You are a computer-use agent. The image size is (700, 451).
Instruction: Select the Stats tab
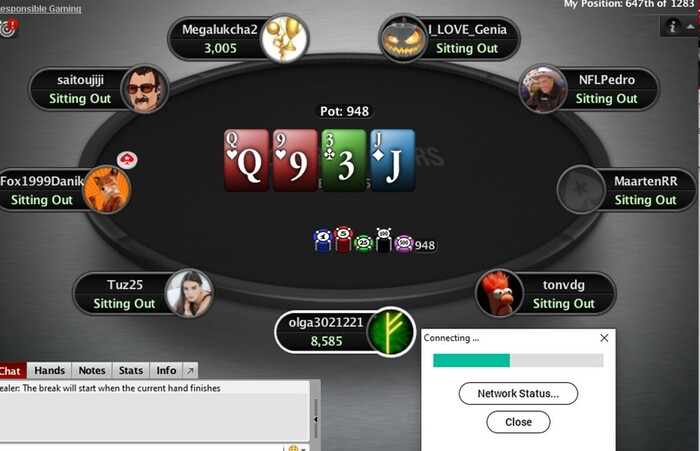131,371
